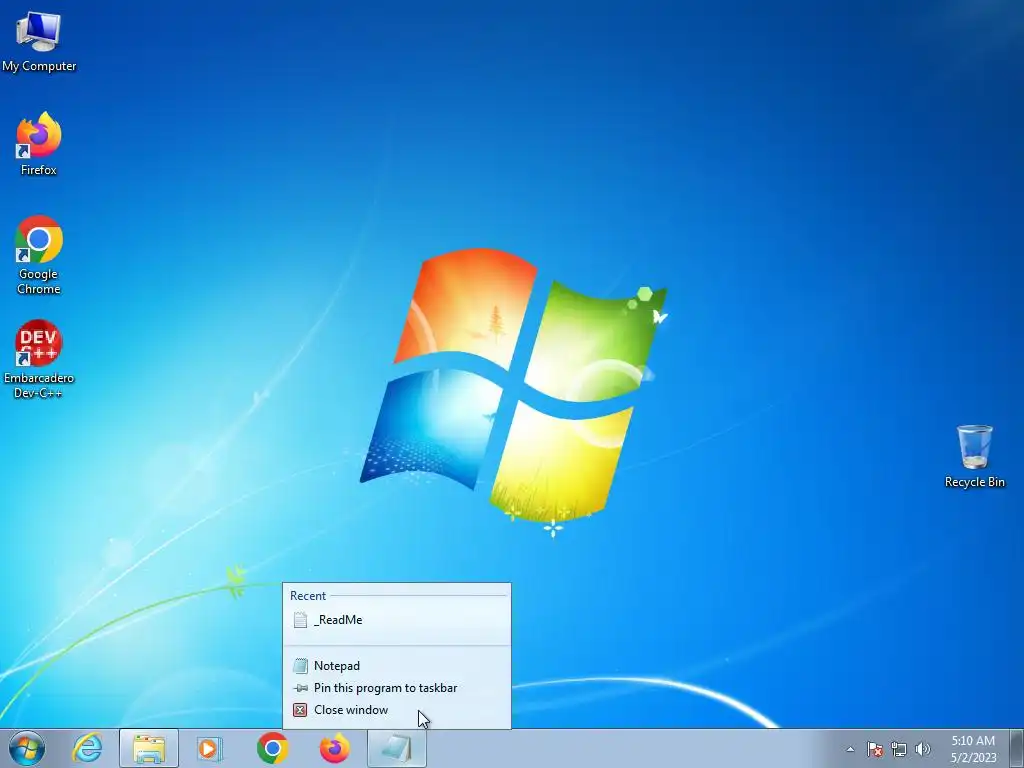Open the clock showing 5:10 AM
Screen dimensions: 1024x768
pos(973,749)
